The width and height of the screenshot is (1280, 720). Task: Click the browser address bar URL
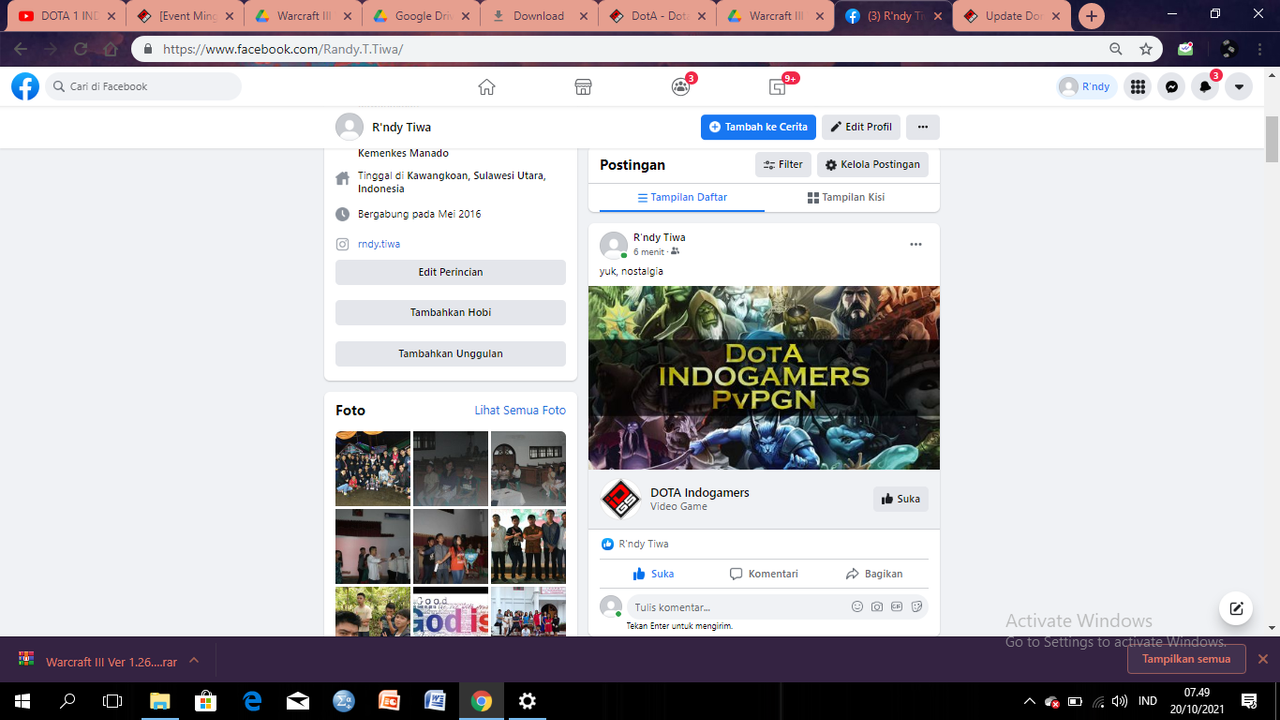pyautogui.click(x=284, y=49)
